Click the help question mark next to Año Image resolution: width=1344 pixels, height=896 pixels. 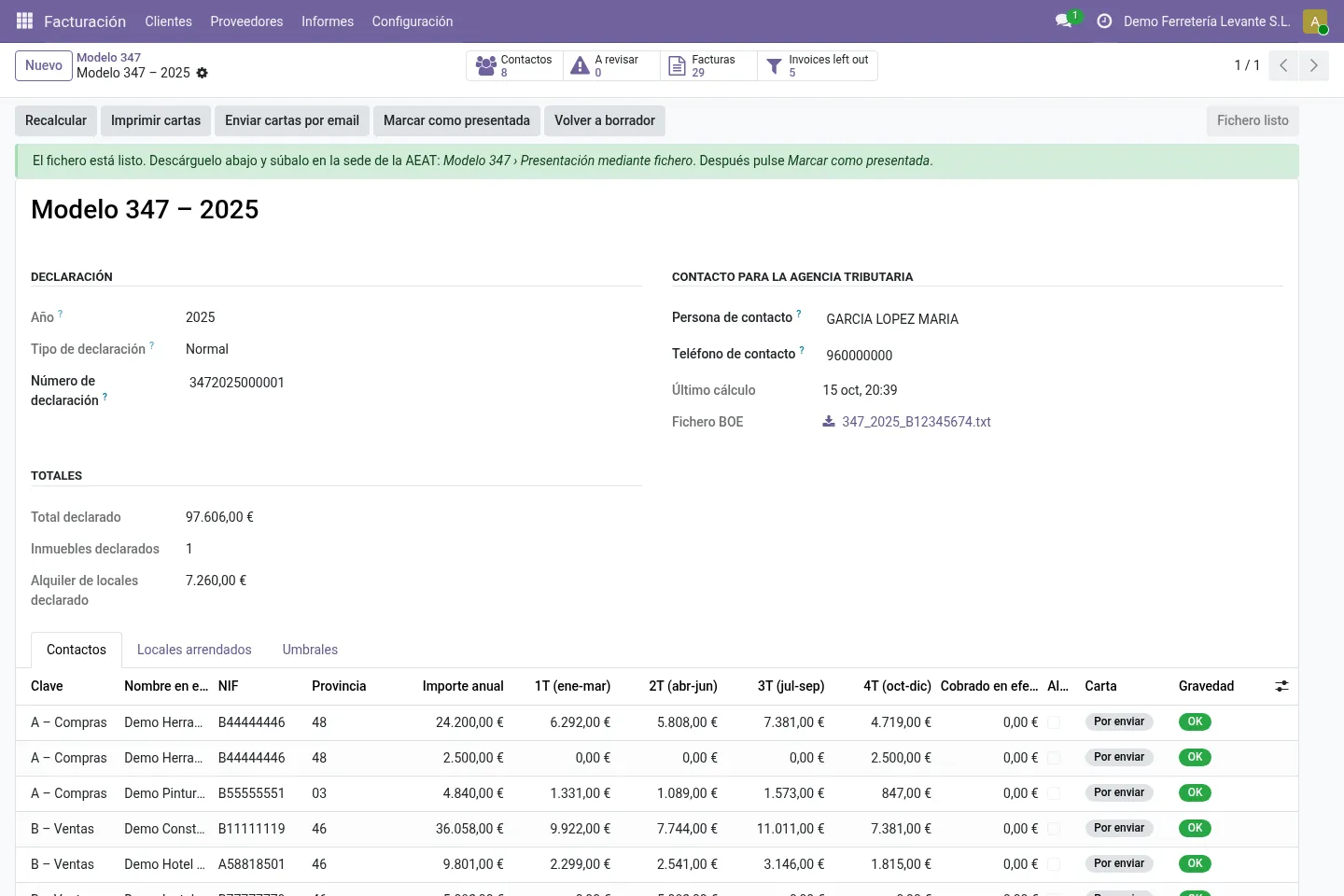click(61, 314)
